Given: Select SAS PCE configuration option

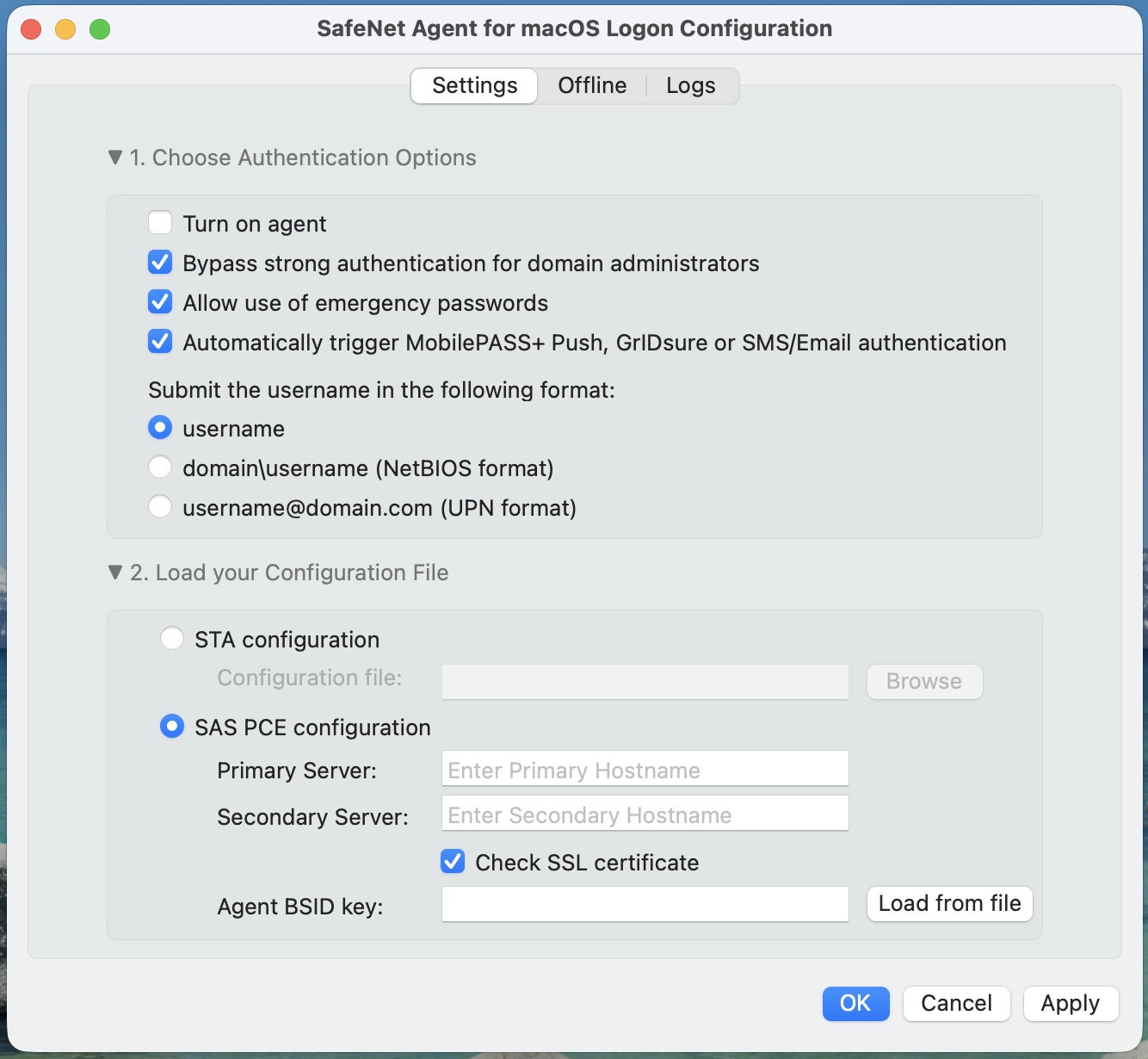Looking at the screenshot, I should [x=172, y=727].
